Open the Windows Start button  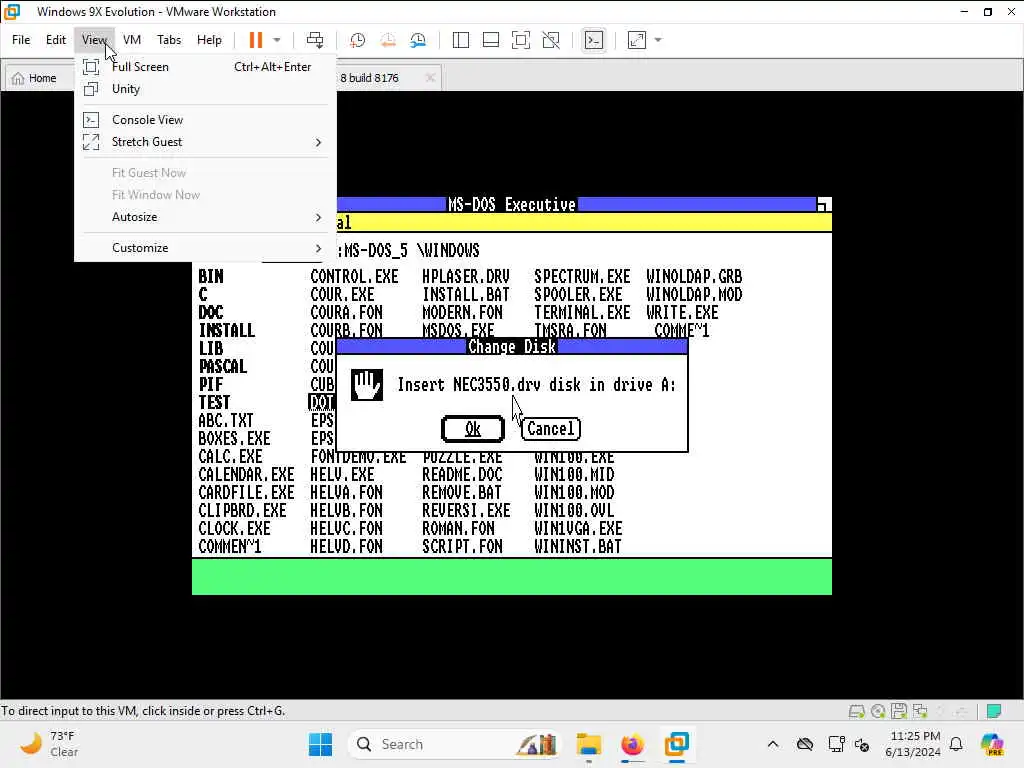tap(320, 744)
